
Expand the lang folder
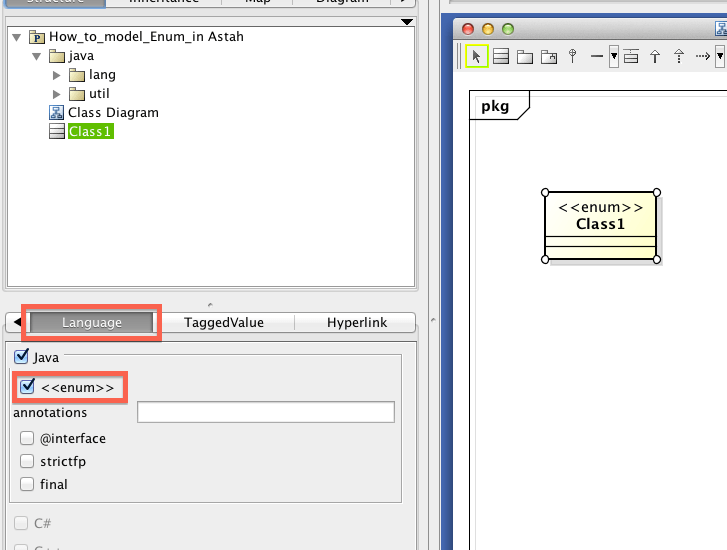(x=57, y=75)
